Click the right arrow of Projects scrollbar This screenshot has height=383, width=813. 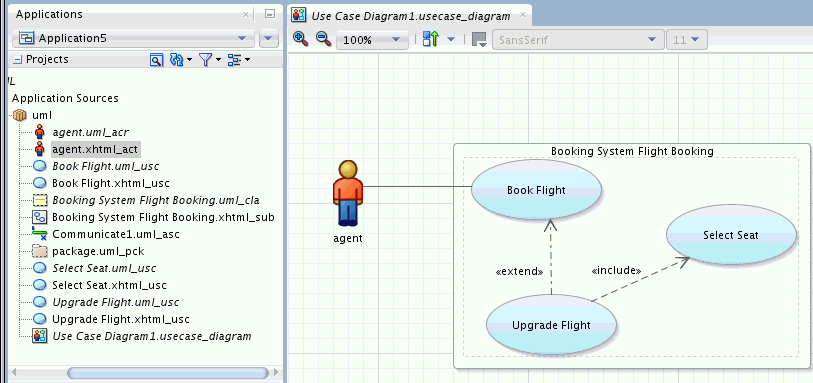[x=276, y=372]
